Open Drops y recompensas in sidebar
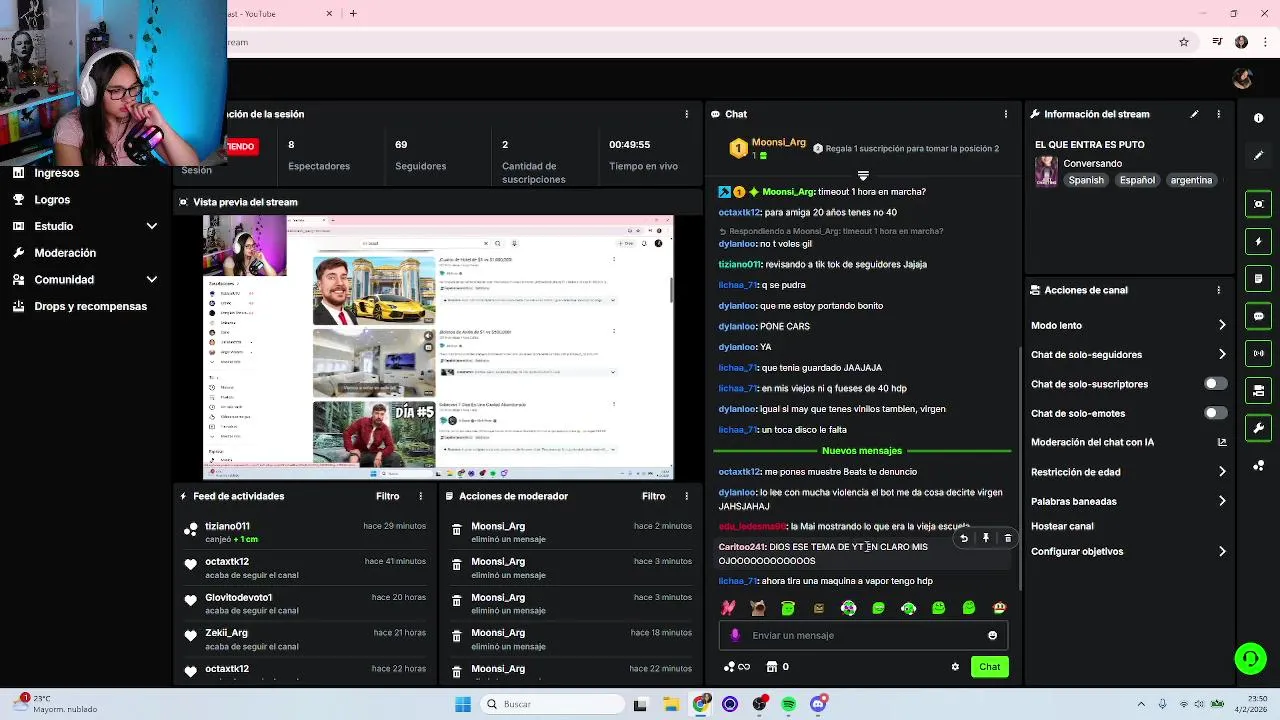The image size is (1280, 720). click(x=90, y=306)
